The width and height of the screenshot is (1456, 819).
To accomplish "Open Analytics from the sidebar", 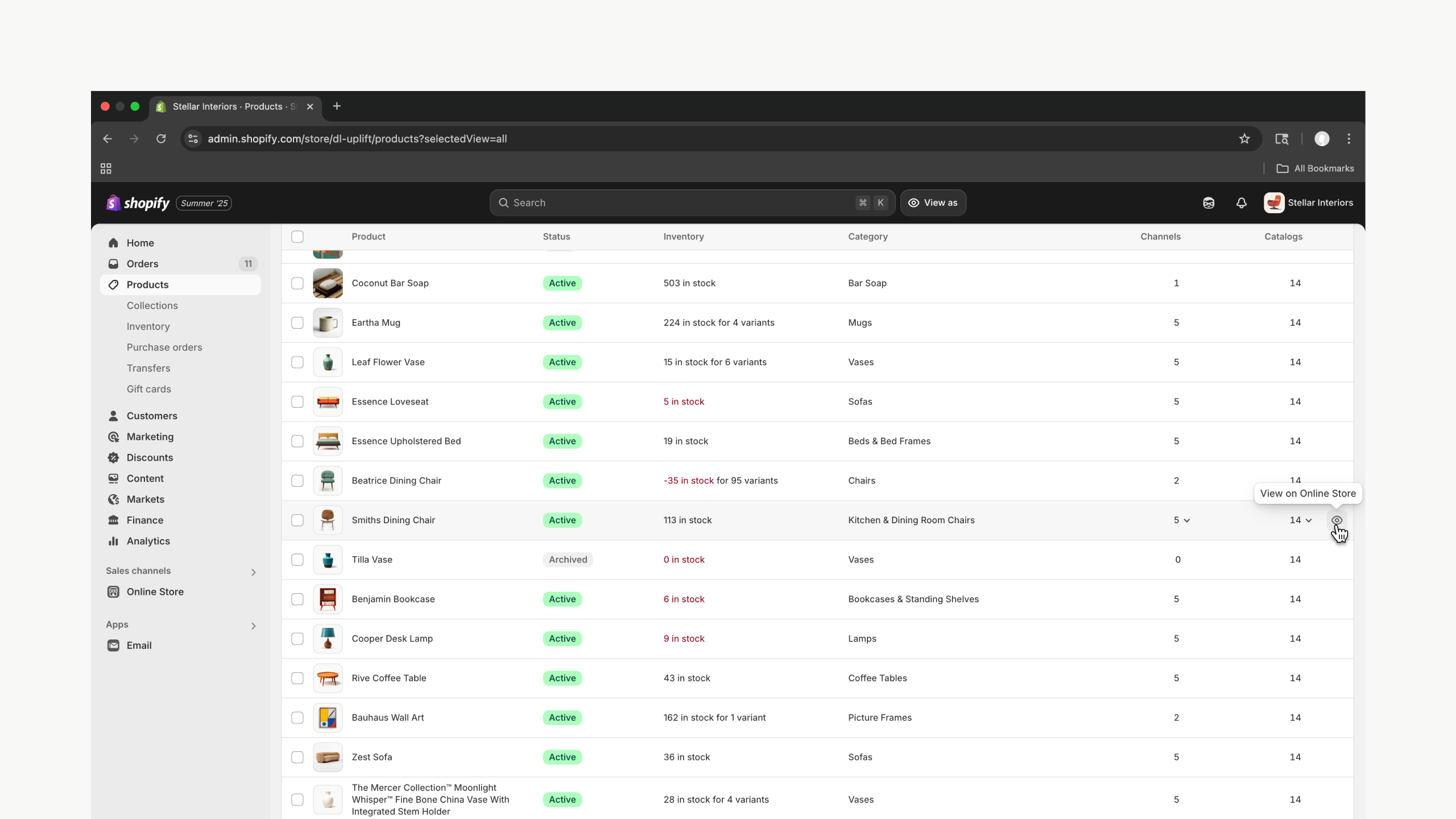I will point(148,541).
